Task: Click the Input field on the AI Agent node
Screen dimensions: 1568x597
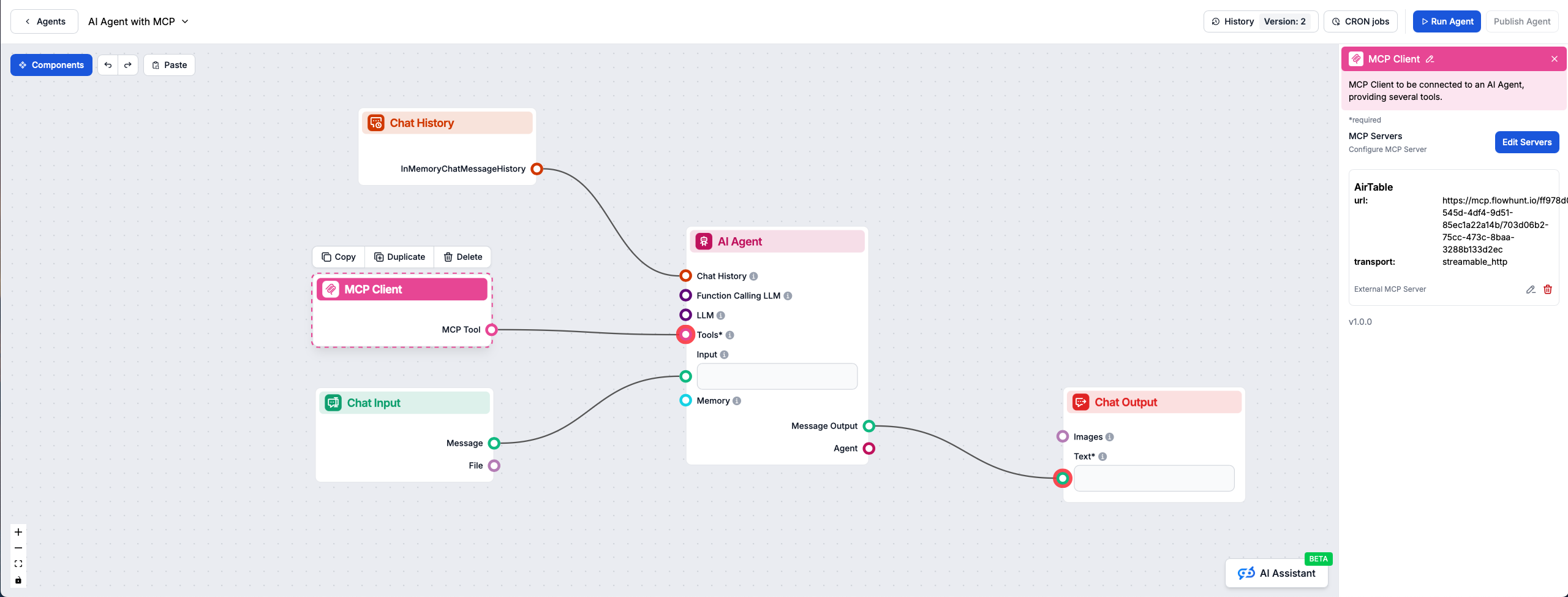Action: [777, 376]
